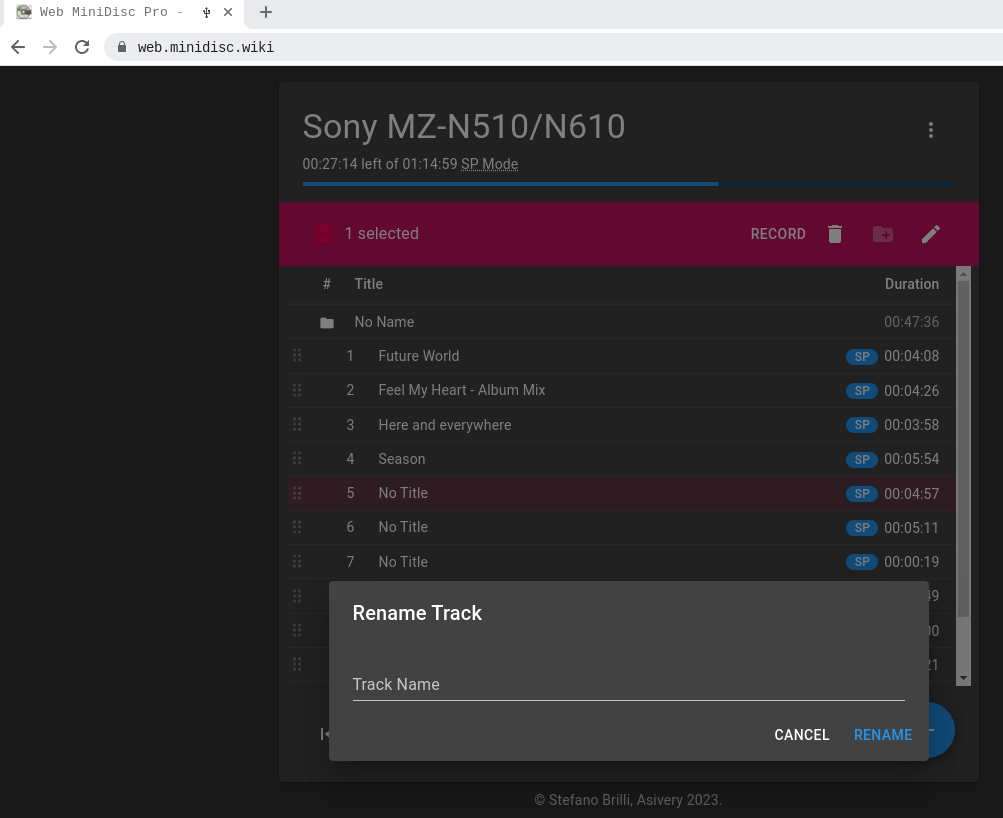Screen dimensions: 1003x818
Task: Click the Duration column header
Action: click(912, 284)
